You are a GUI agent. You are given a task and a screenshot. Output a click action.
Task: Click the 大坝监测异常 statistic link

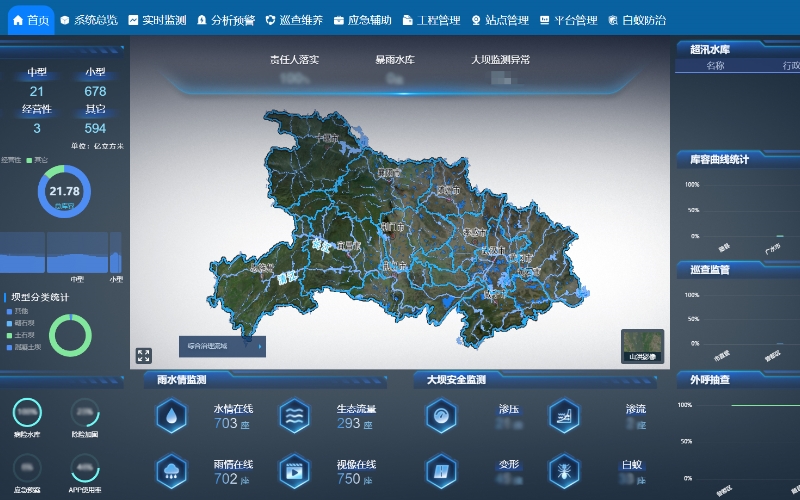[x=500, y=60]
